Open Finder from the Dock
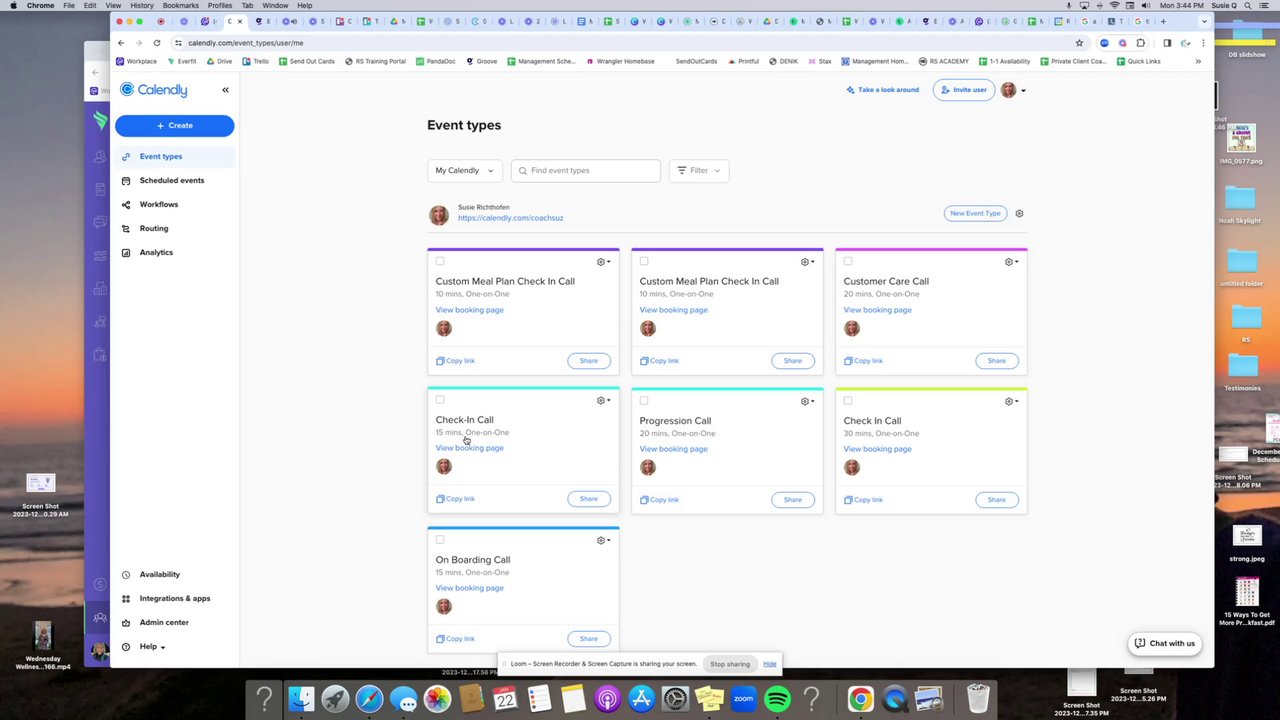The height and width of the screenshot is (720, 1280). pyautogui.click(x=301, y=698)
